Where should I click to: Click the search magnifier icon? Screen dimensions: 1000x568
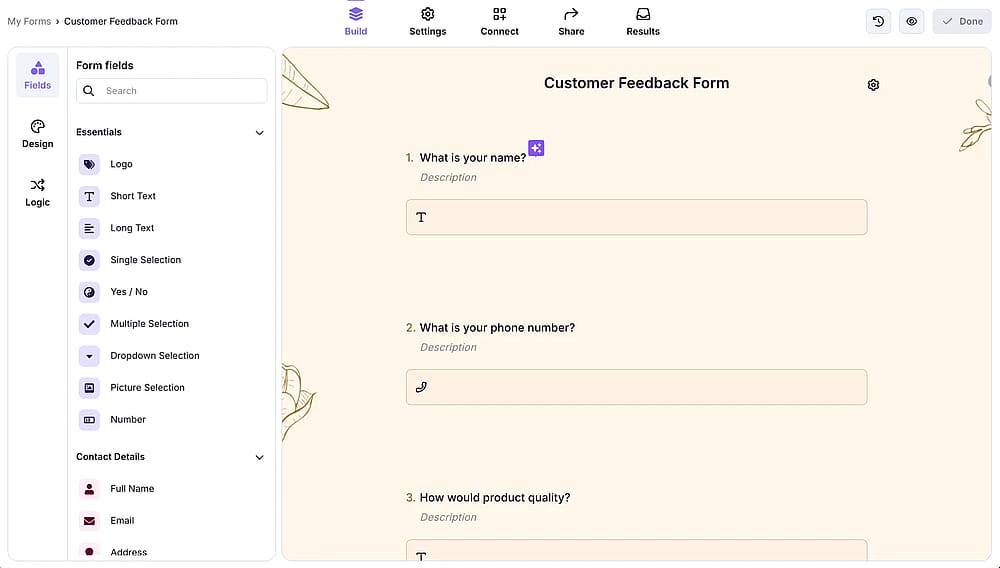pyautogui.click(x=89, y=91)
